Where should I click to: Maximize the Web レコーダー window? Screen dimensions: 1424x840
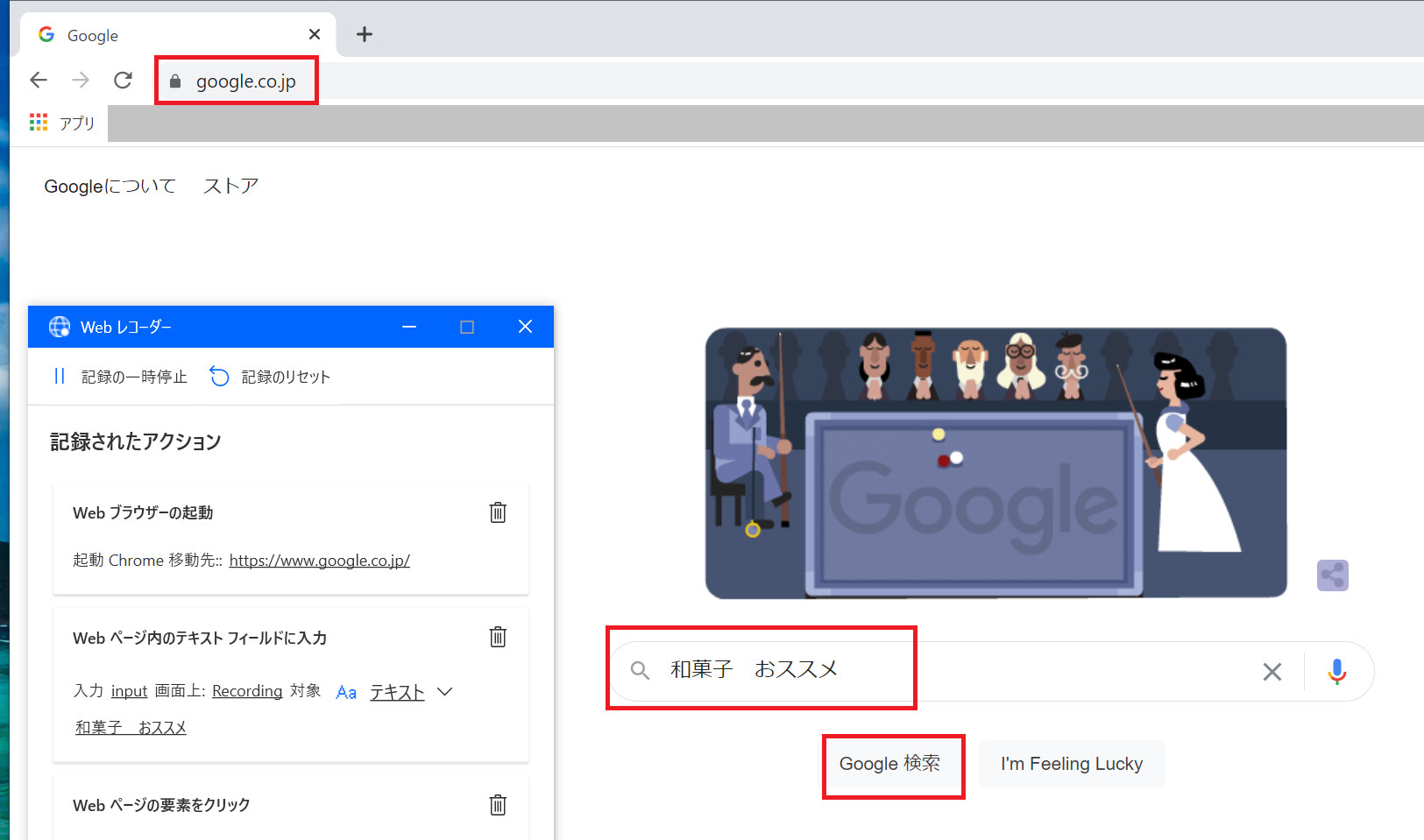tap(467, 327)
